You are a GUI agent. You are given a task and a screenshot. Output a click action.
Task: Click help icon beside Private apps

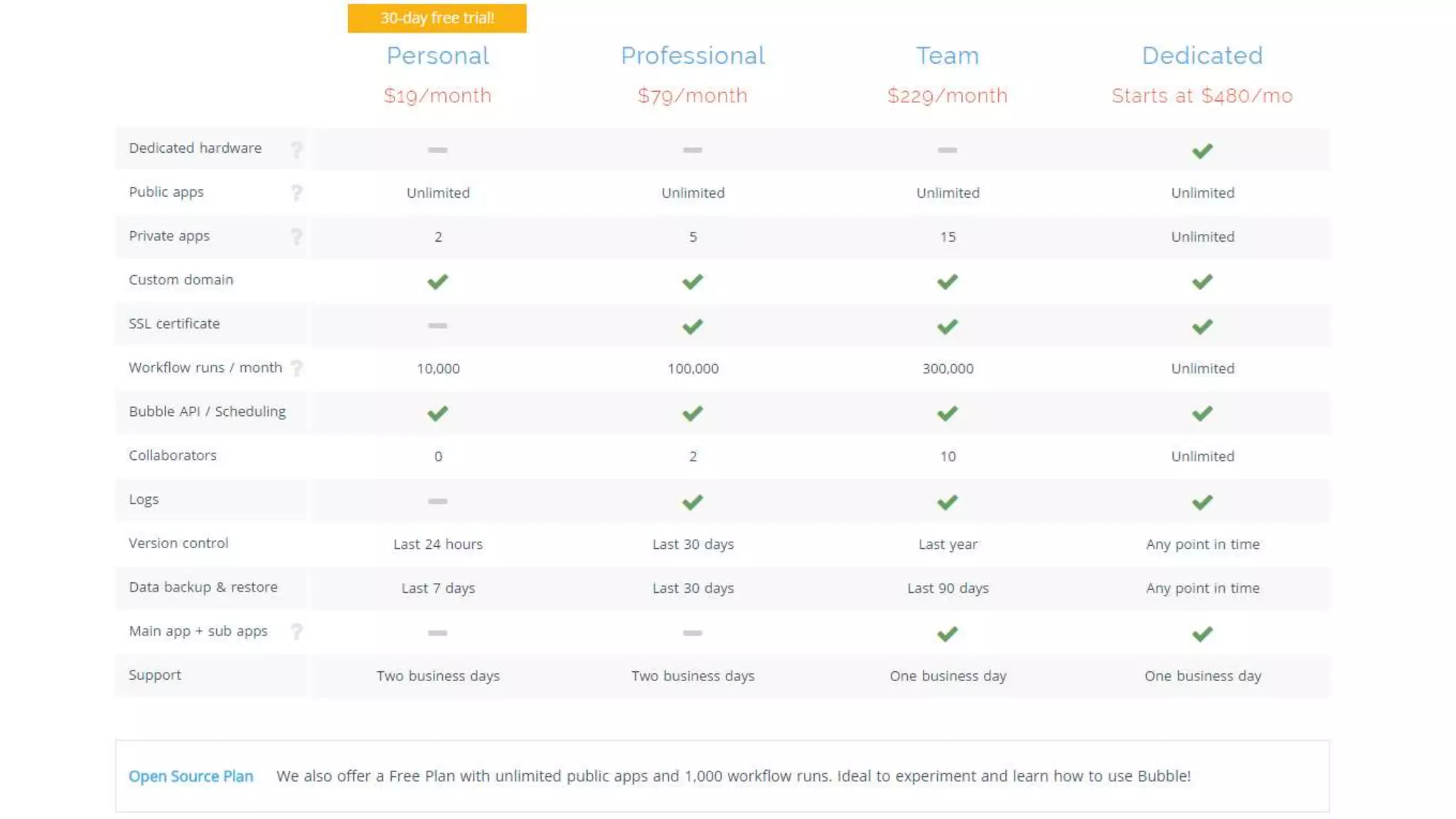point(296,237)
